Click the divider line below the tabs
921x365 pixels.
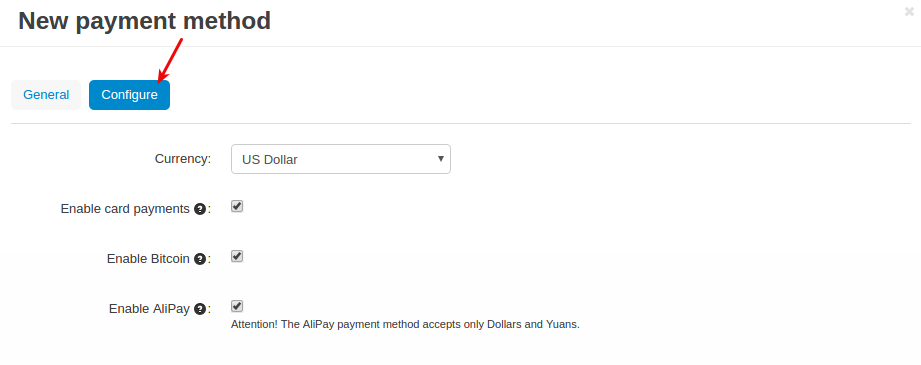tap(460, 123)
